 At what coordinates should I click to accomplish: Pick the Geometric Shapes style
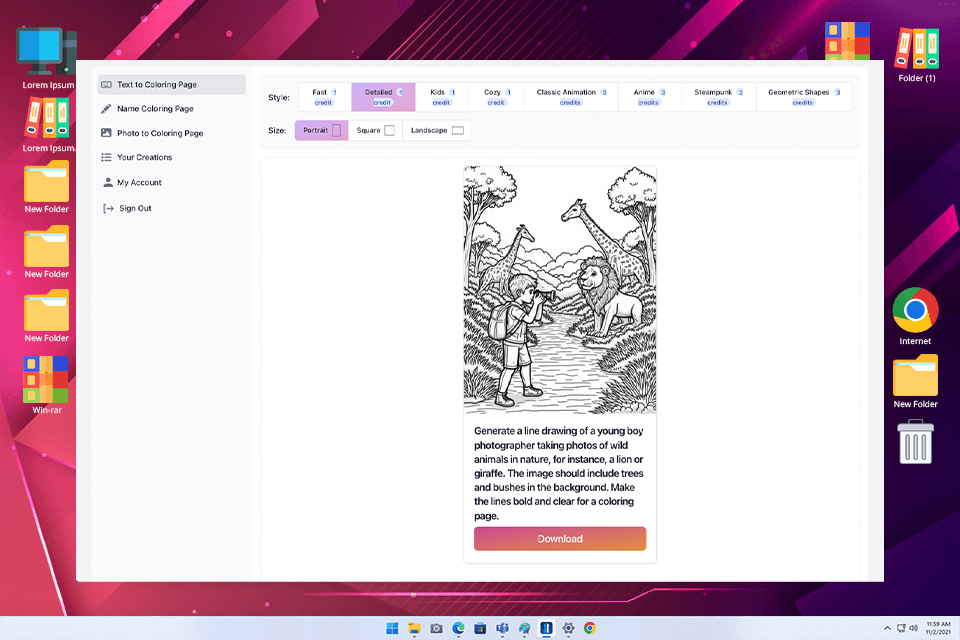(x=803, y=97)
